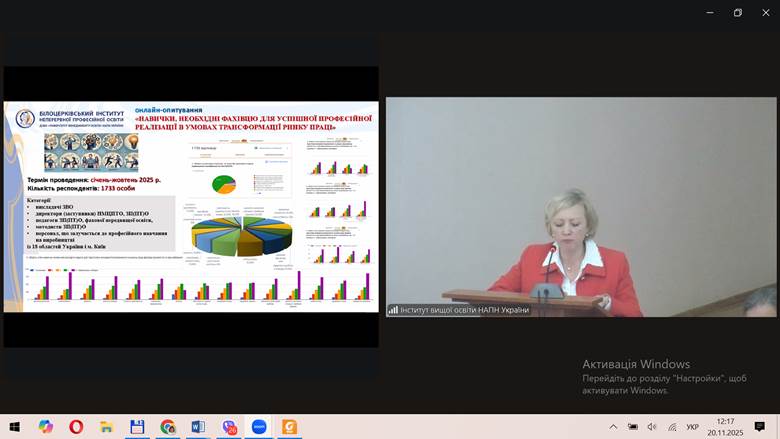780x439 pixels.
Task: Open the Windows Start menu
Action: click(16, 427)
